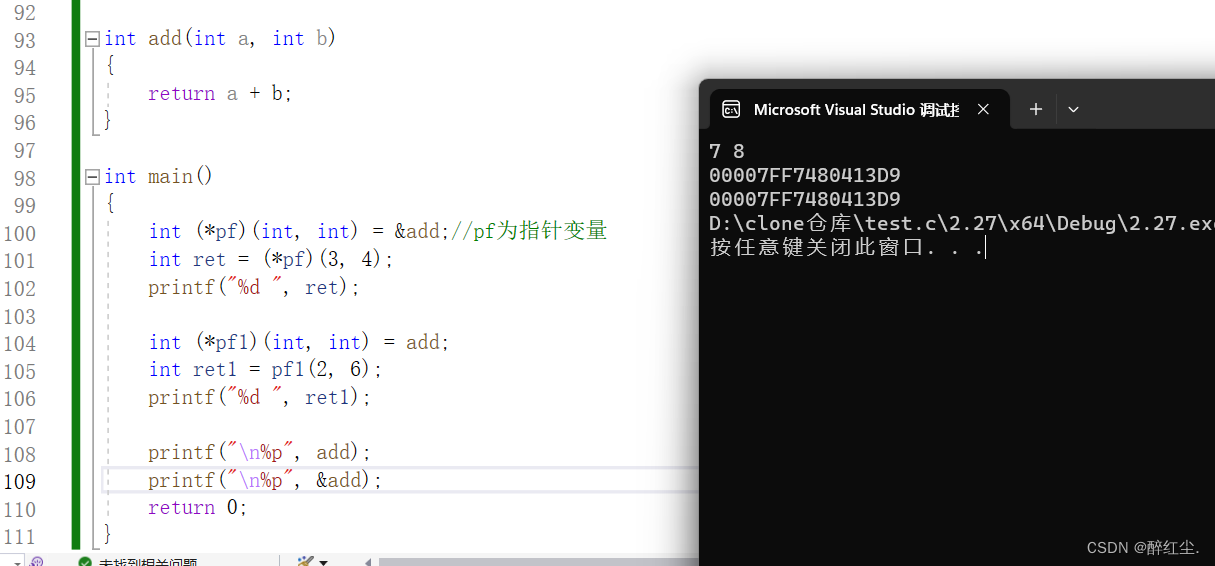This screenshot has width=1215, height=566.
Task: Click the 'printf("%d ", ret);' line
Action: coord(253,287)
